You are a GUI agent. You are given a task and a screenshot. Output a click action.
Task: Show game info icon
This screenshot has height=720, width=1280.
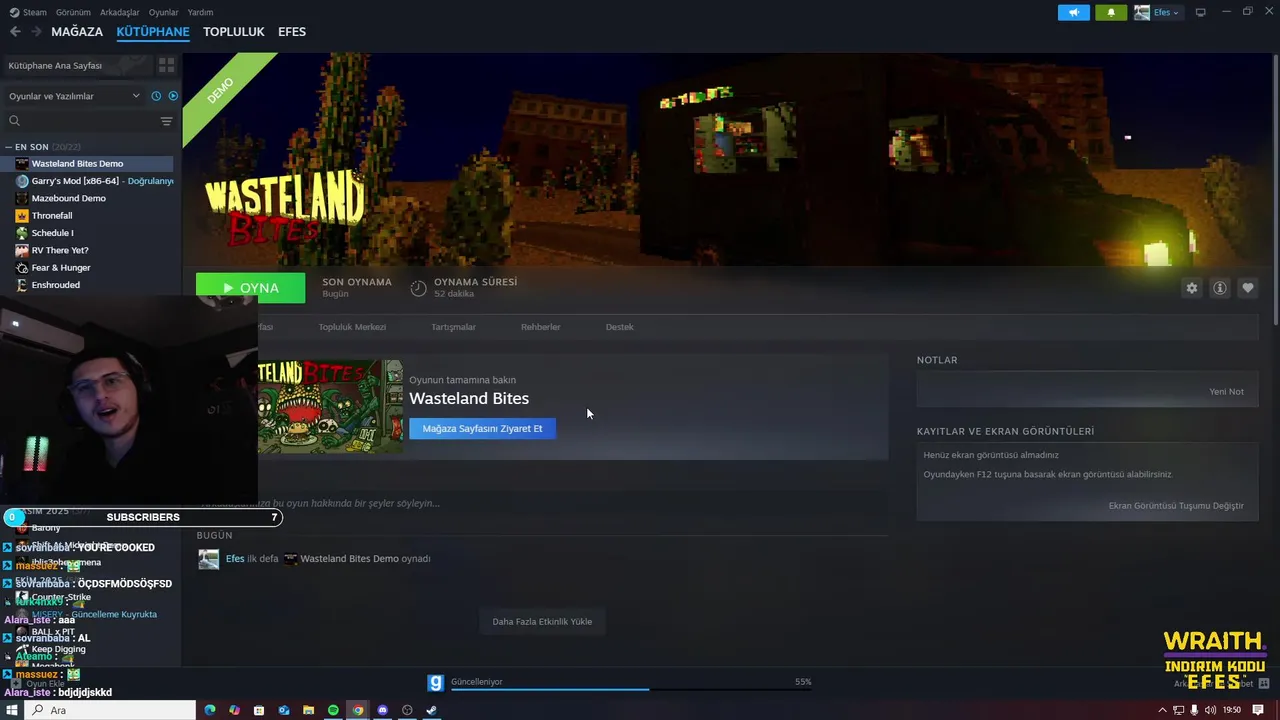(1220, 288)
